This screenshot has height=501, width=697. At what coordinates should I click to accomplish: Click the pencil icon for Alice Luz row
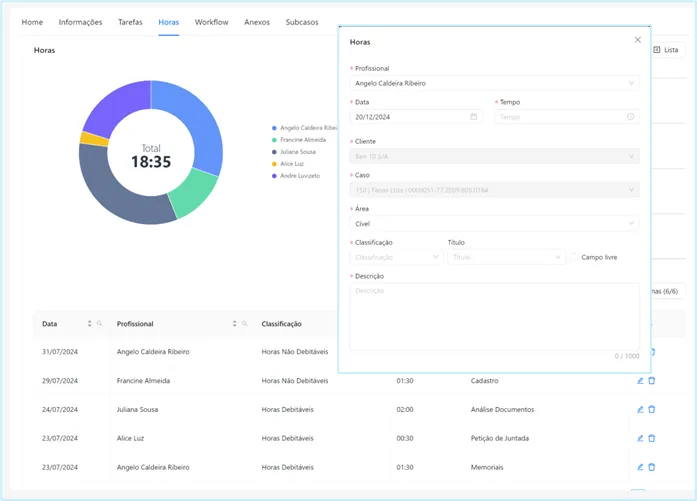(640, 438)
